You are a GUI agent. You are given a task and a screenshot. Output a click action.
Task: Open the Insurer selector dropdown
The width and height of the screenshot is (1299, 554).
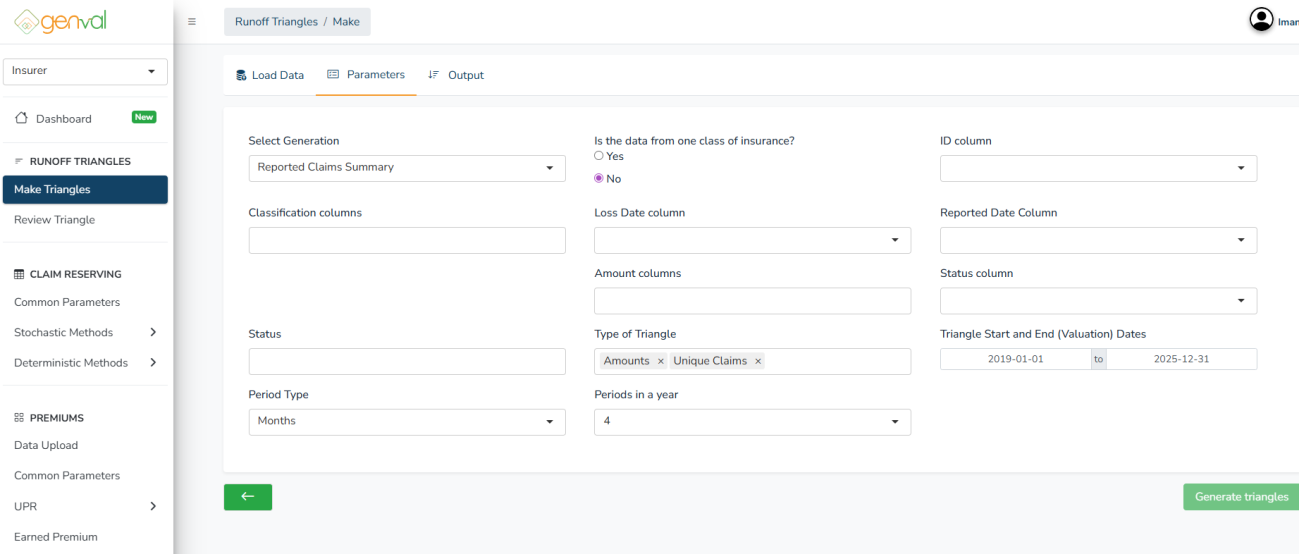coord(85,71)
